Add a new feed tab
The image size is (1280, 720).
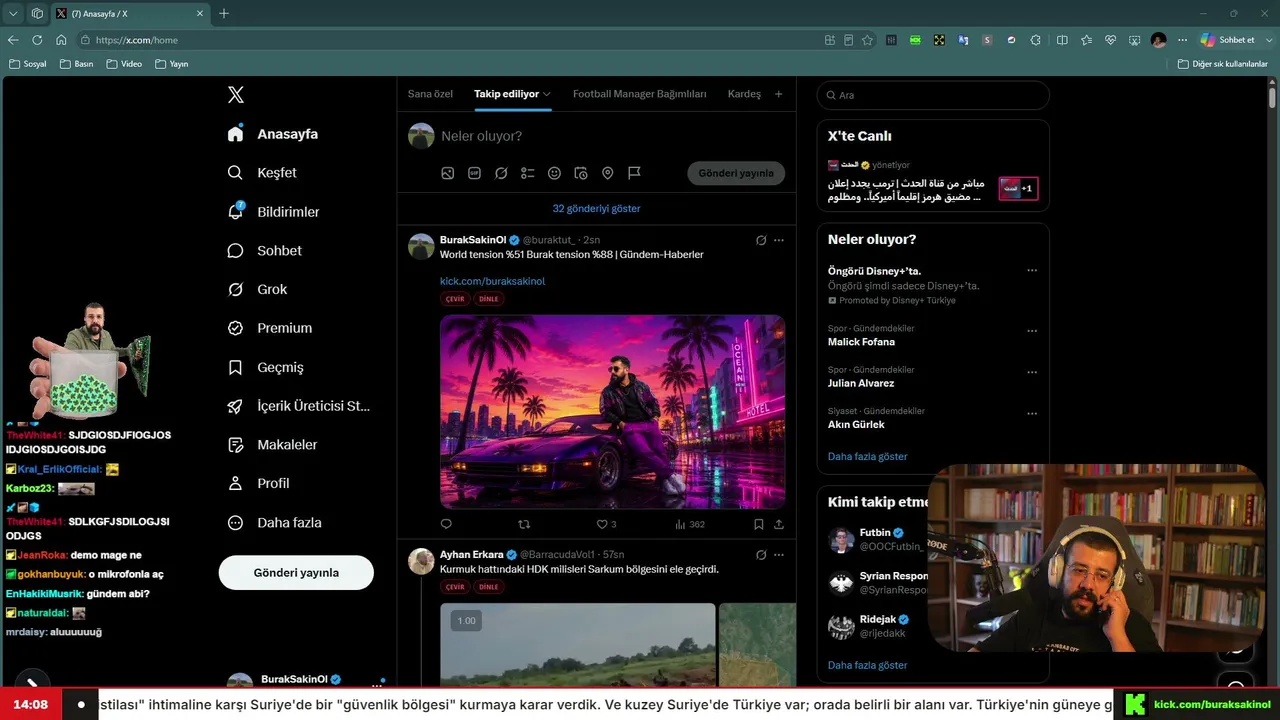point(779,94)
